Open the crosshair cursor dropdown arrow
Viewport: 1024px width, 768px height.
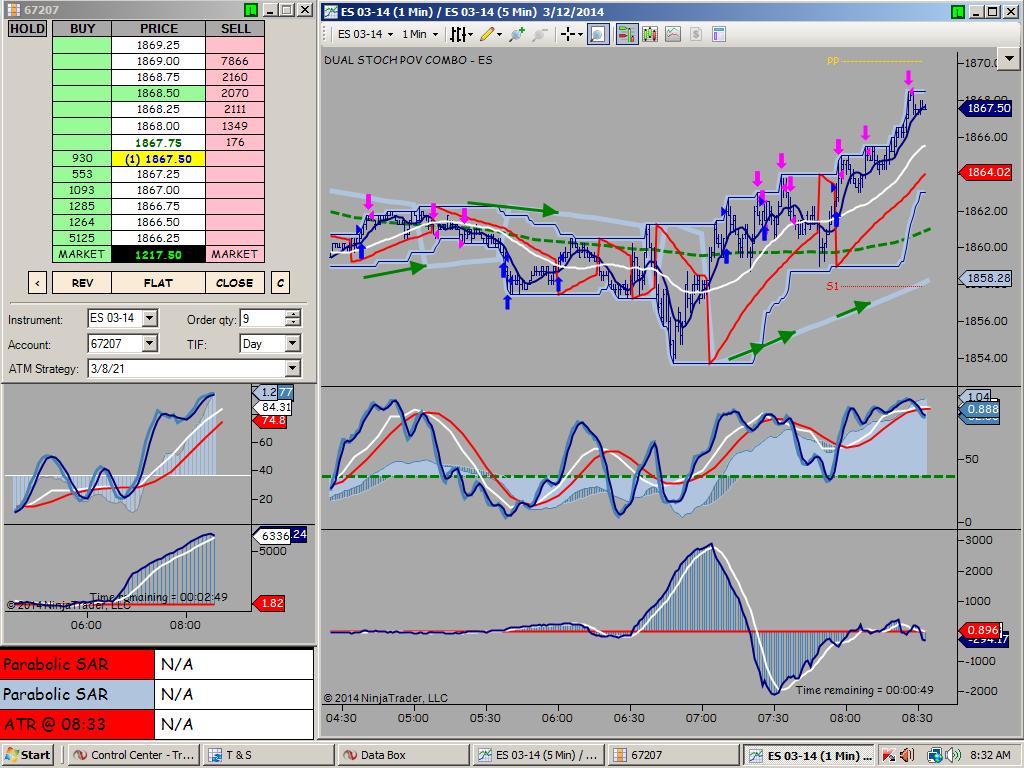coord(580,34)
